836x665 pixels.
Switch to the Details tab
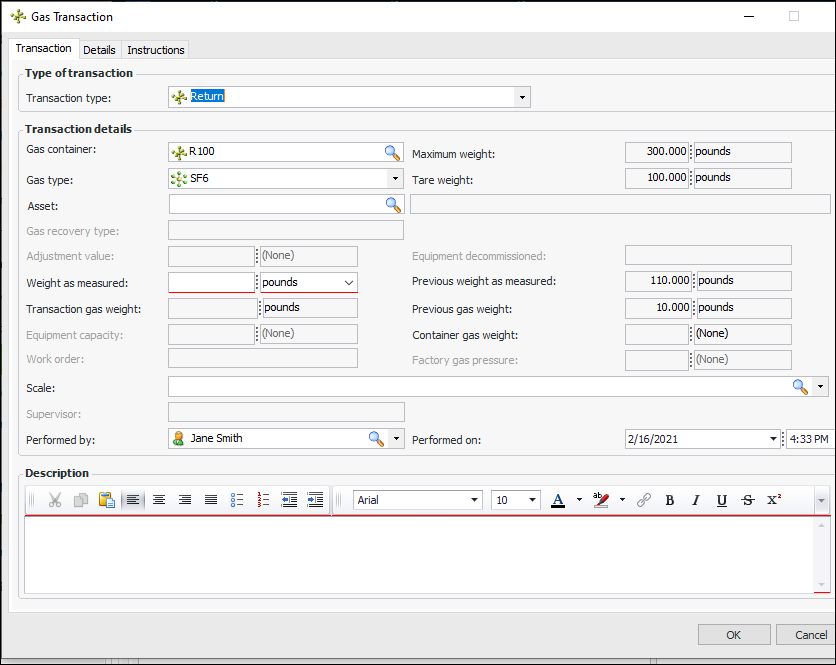(x=99, y=50)
